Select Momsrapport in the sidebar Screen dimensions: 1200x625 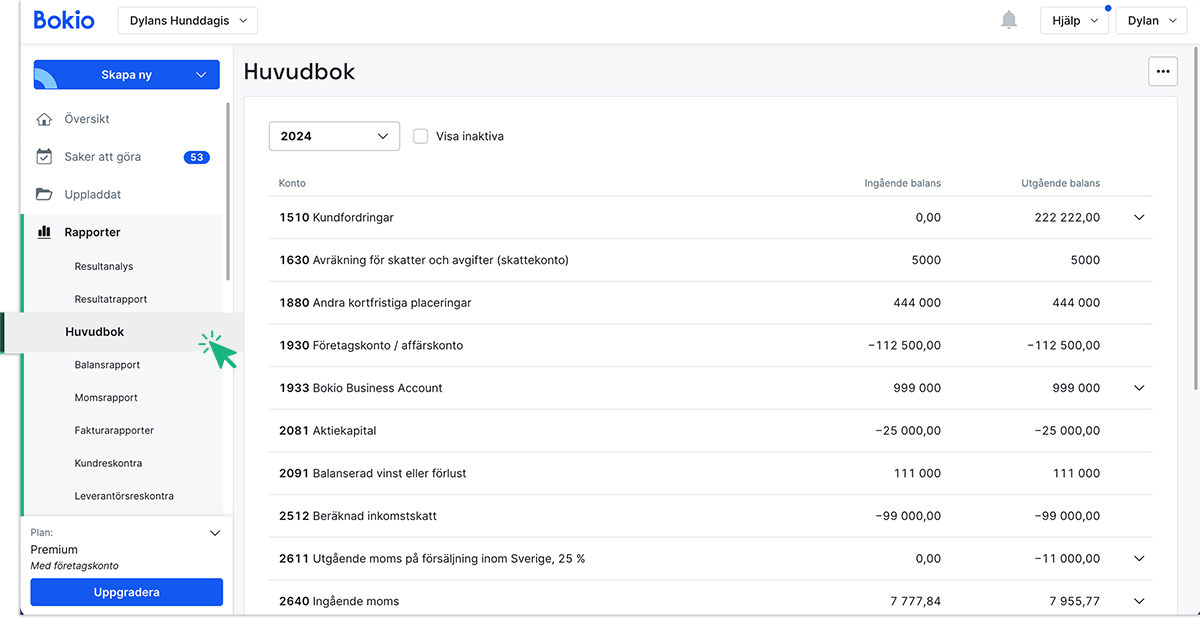tap(106, 397)
